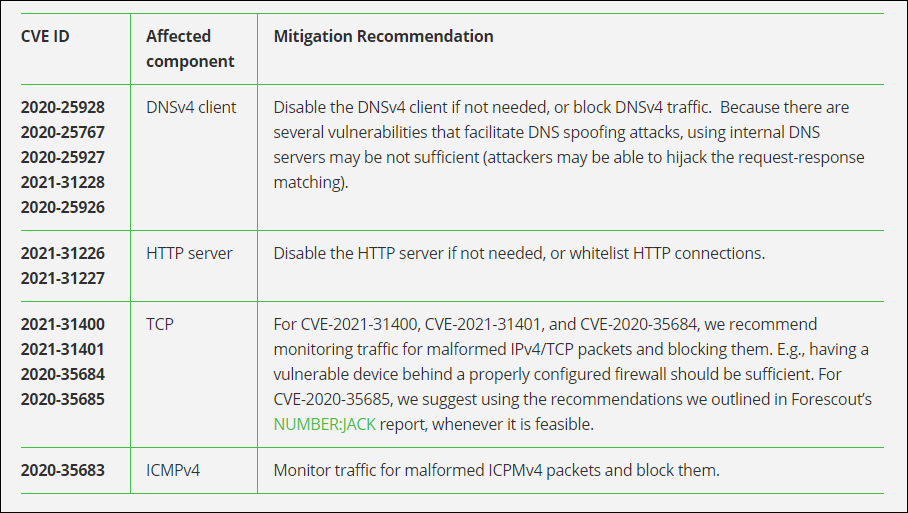908x513 pixels.
Task: Click the CVE ID column header
Action: pyautogui.click(x=45, y=36)
